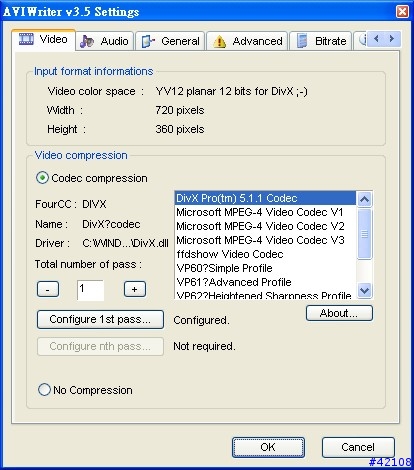Open the Advanced tab

(247, 41)
